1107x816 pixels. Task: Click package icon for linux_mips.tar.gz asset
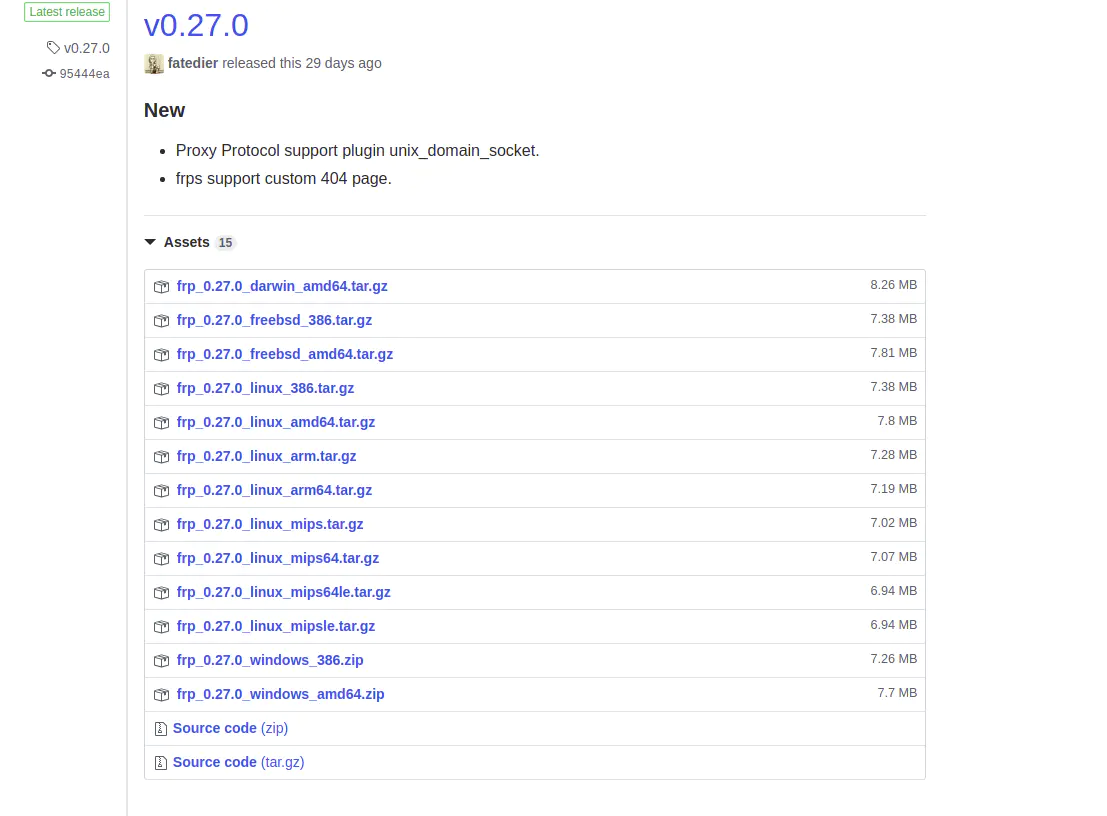pos(162,524)
